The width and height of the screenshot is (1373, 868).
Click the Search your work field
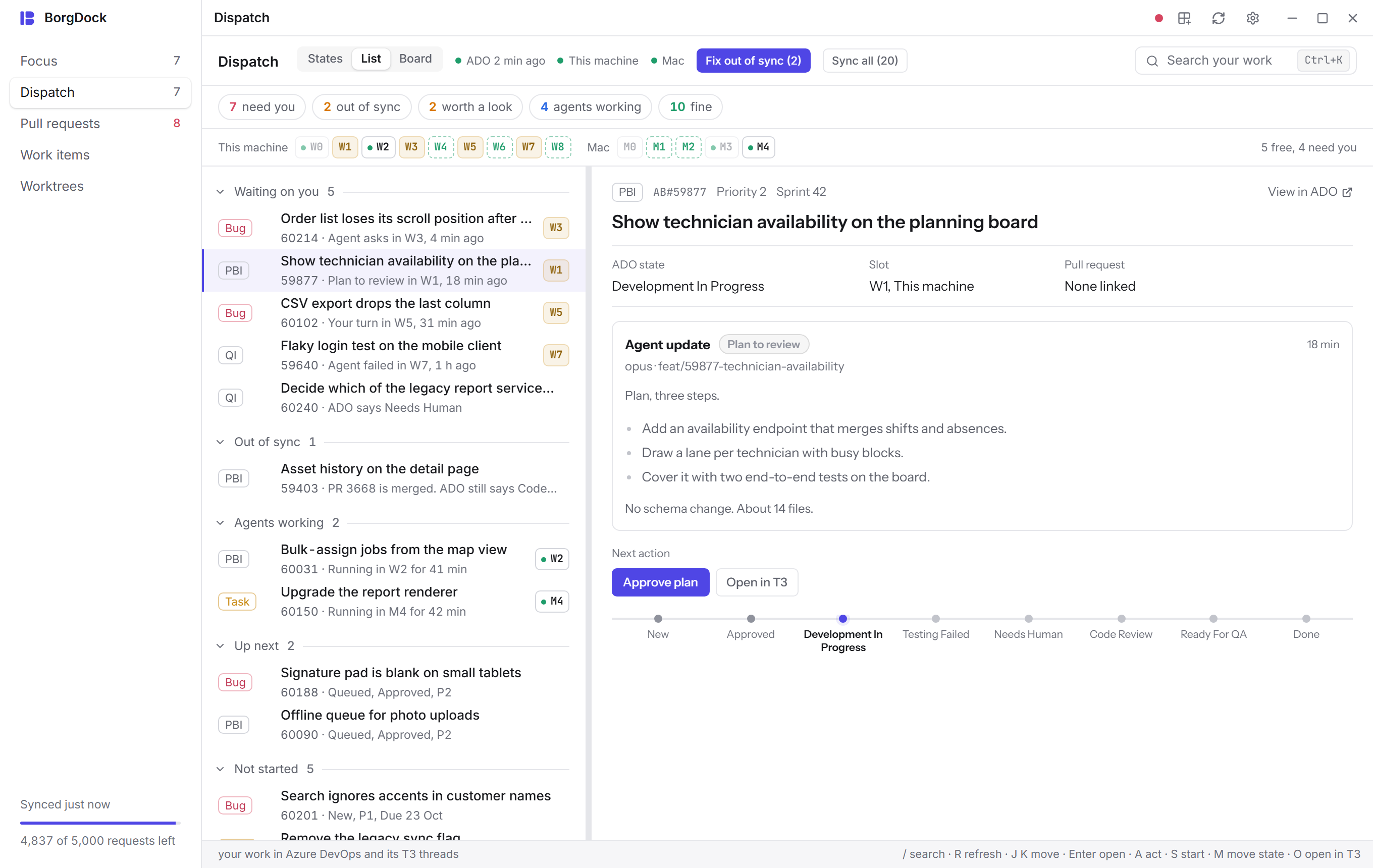point(1245,61)
